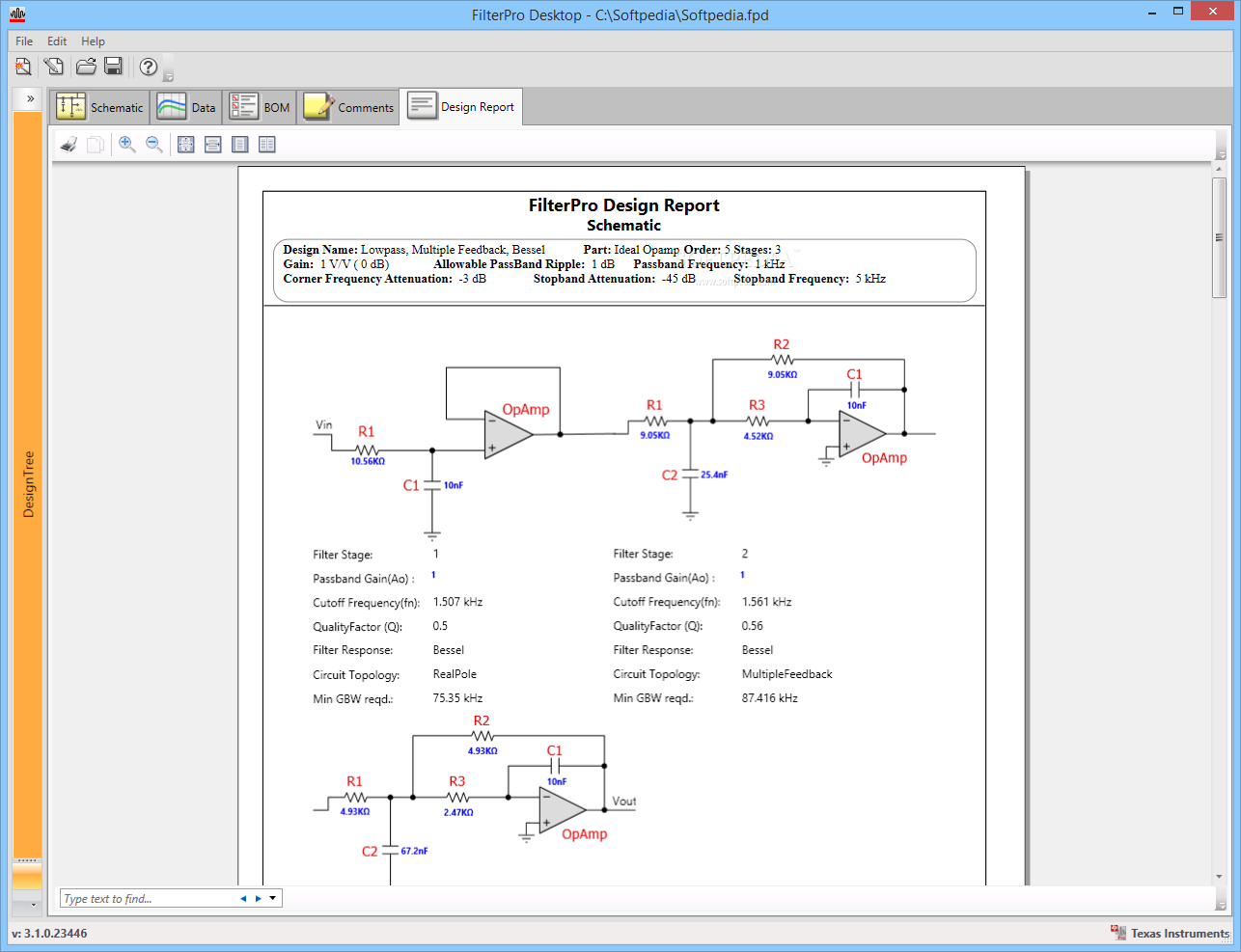This screenshot has width=1241, height=952.
Task: Open the report toolbar overflow dropdown
Action: tap(1221, 155)
